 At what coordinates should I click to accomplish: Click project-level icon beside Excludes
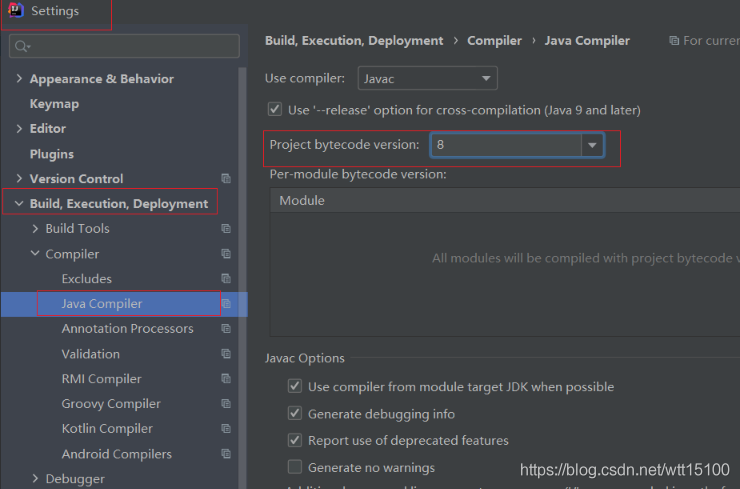226,279
